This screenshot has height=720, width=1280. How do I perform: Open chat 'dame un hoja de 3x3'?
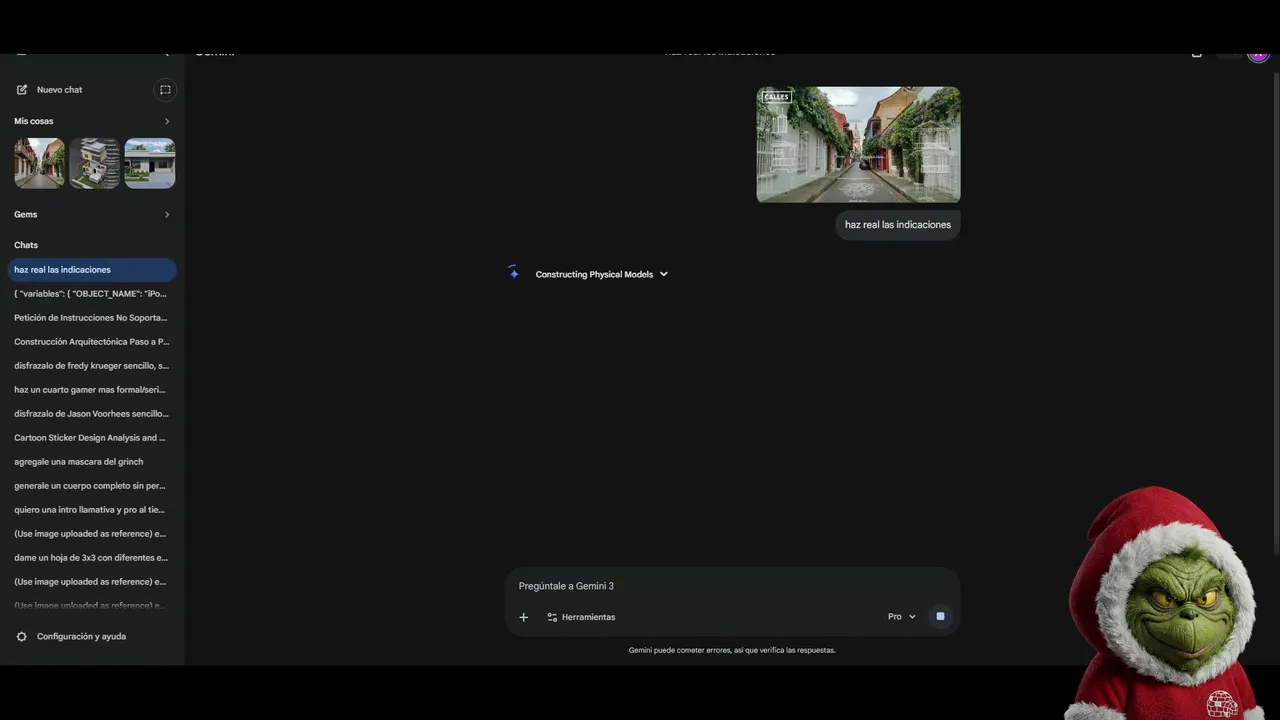(92, 558)
